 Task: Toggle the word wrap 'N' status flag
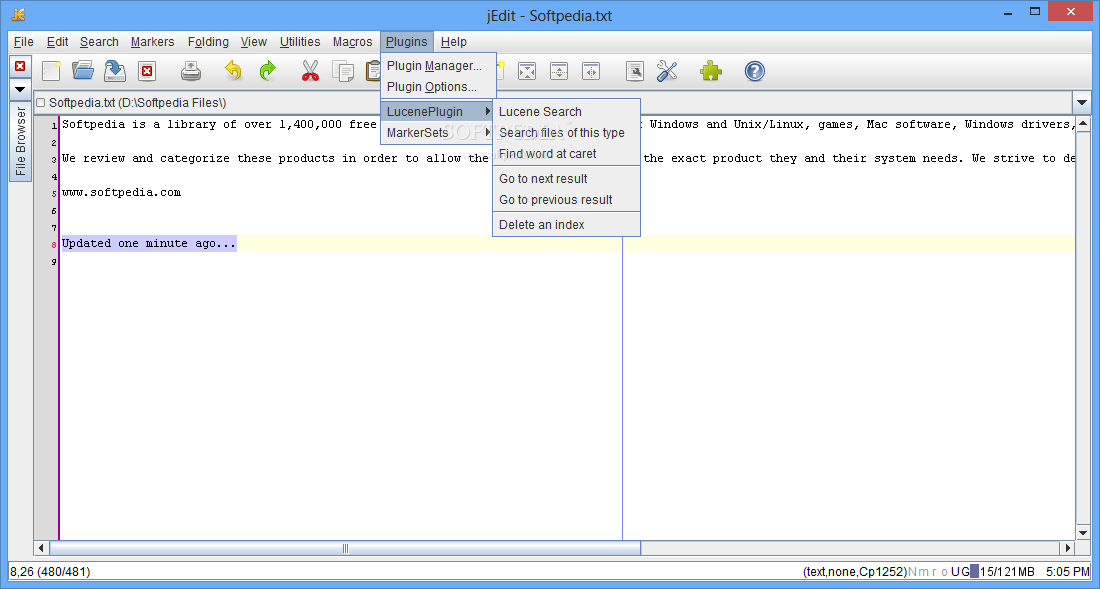[913, 571]
